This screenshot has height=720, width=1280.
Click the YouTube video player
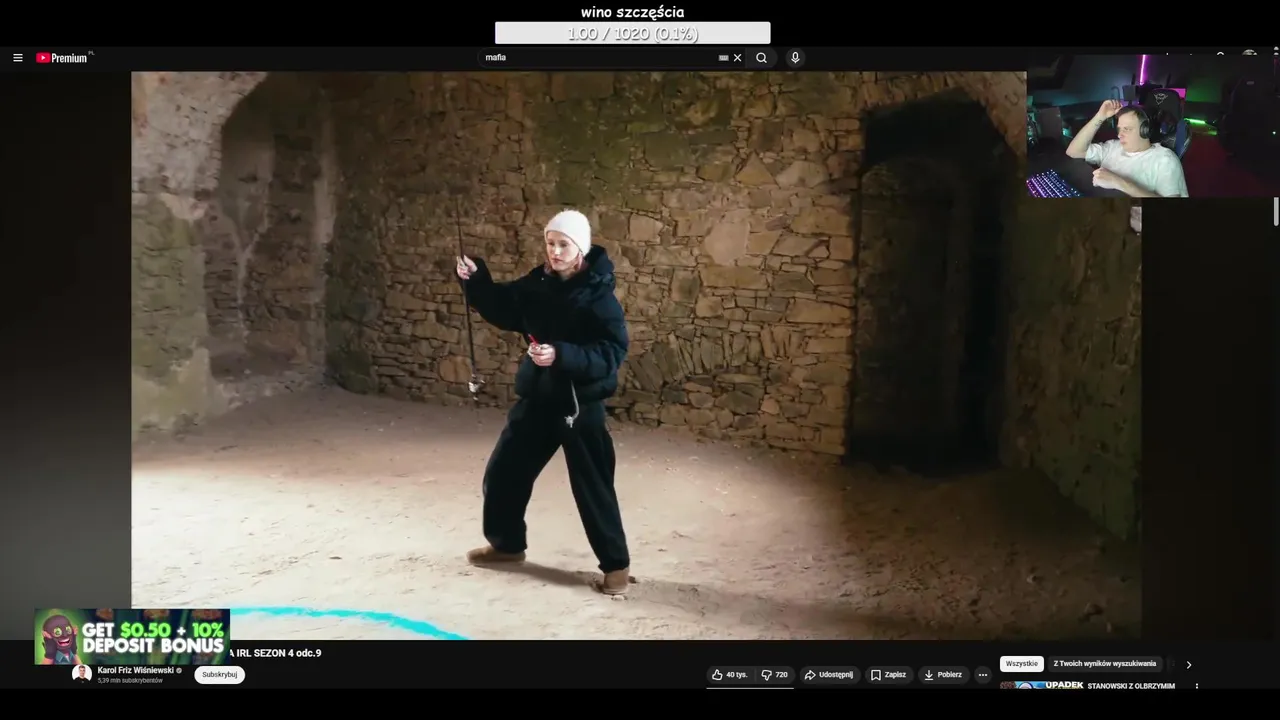coord(636,355)
